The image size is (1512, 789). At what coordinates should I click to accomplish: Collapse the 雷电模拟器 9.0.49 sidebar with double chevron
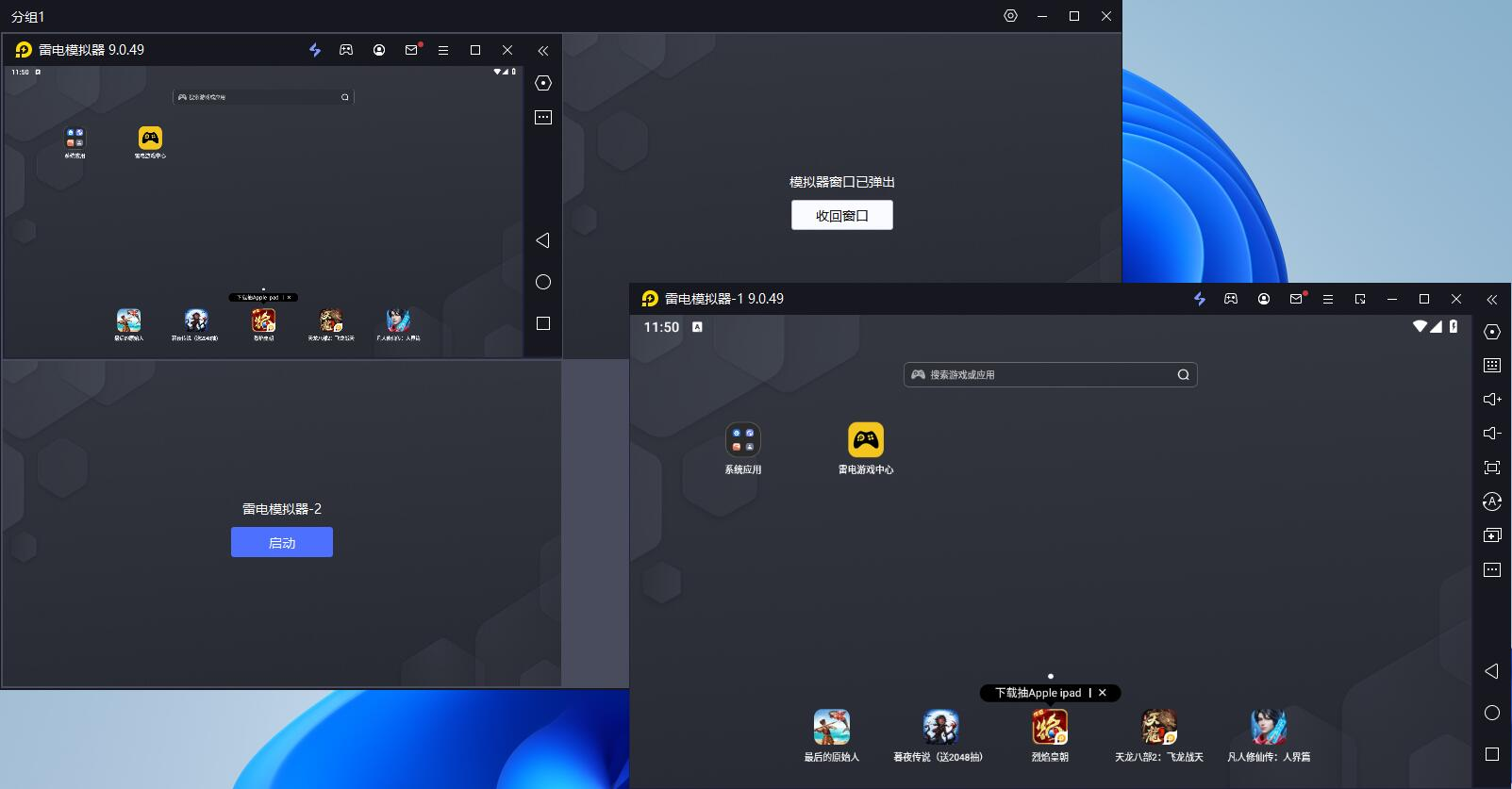click(542, 50)
